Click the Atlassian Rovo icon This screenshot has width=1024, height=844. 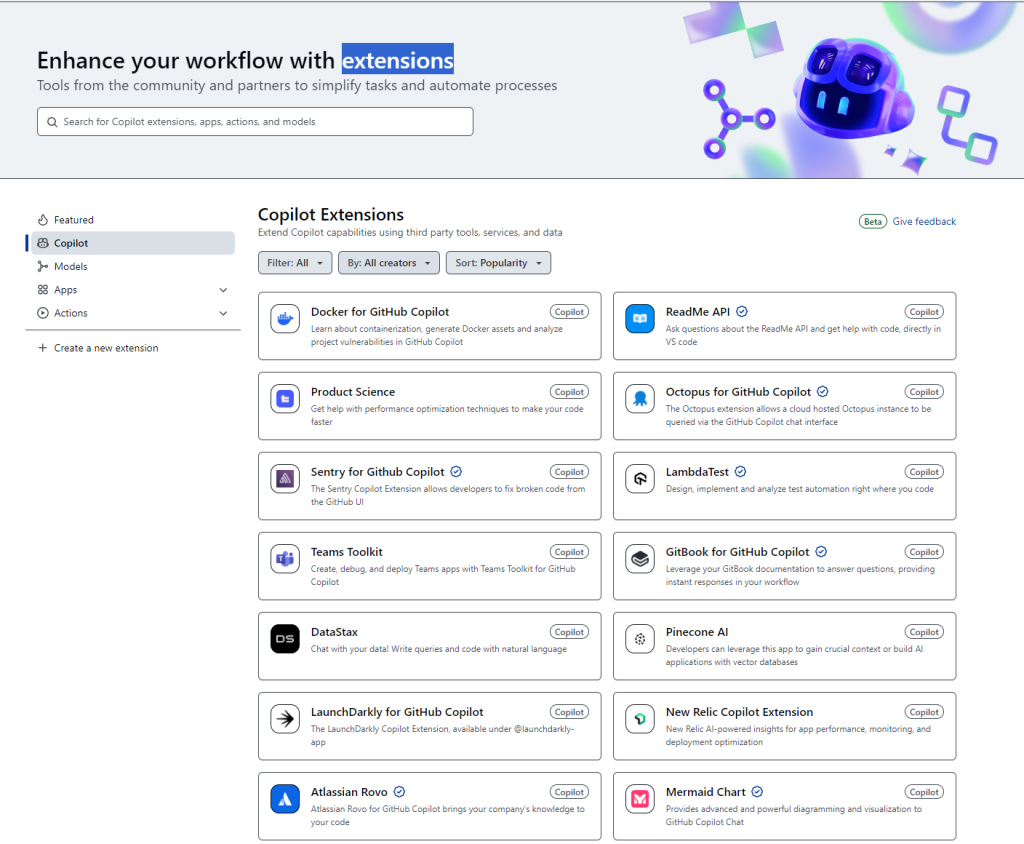[x=285, y=799]
